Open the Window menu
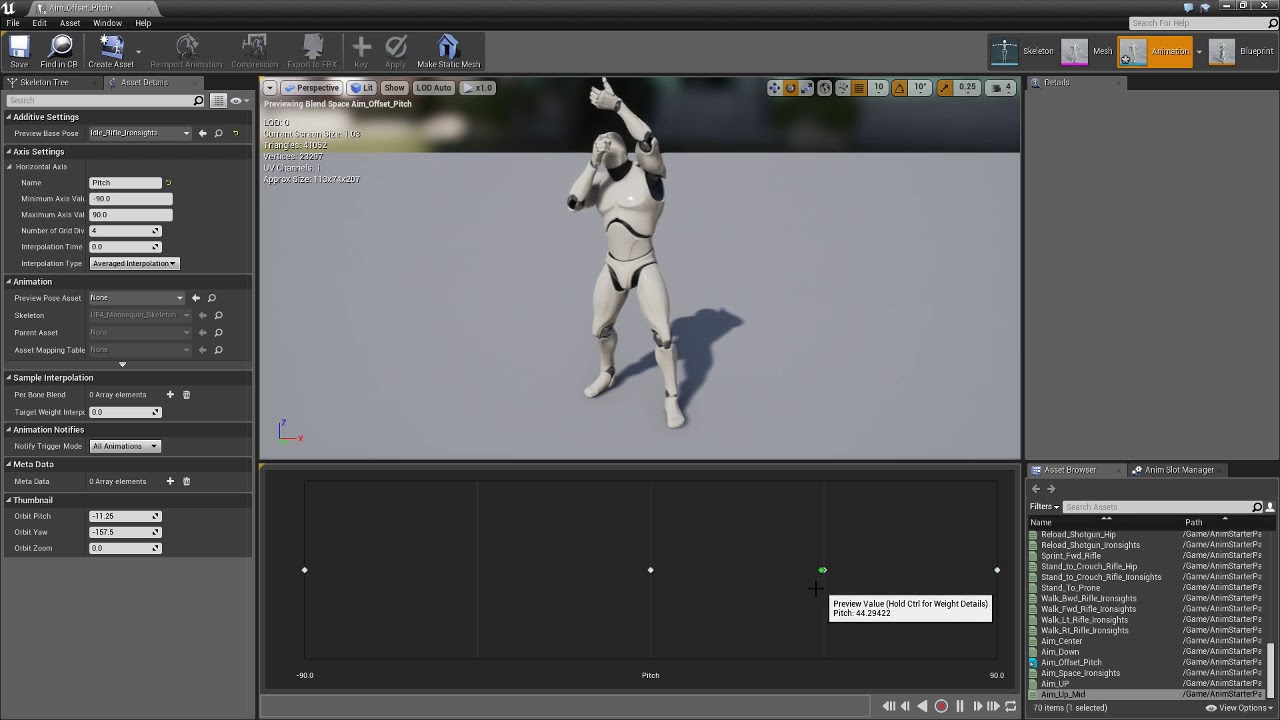 (107, 23)
